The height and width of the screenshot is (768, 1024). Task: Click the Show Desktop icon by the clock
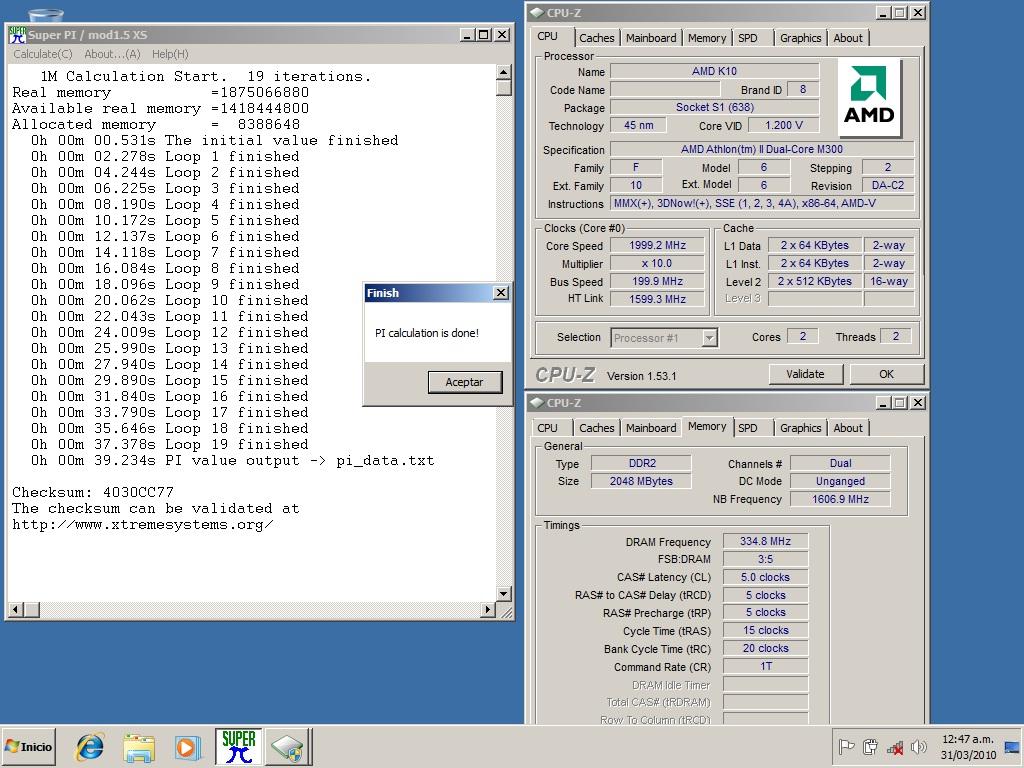coord(1012,746)
